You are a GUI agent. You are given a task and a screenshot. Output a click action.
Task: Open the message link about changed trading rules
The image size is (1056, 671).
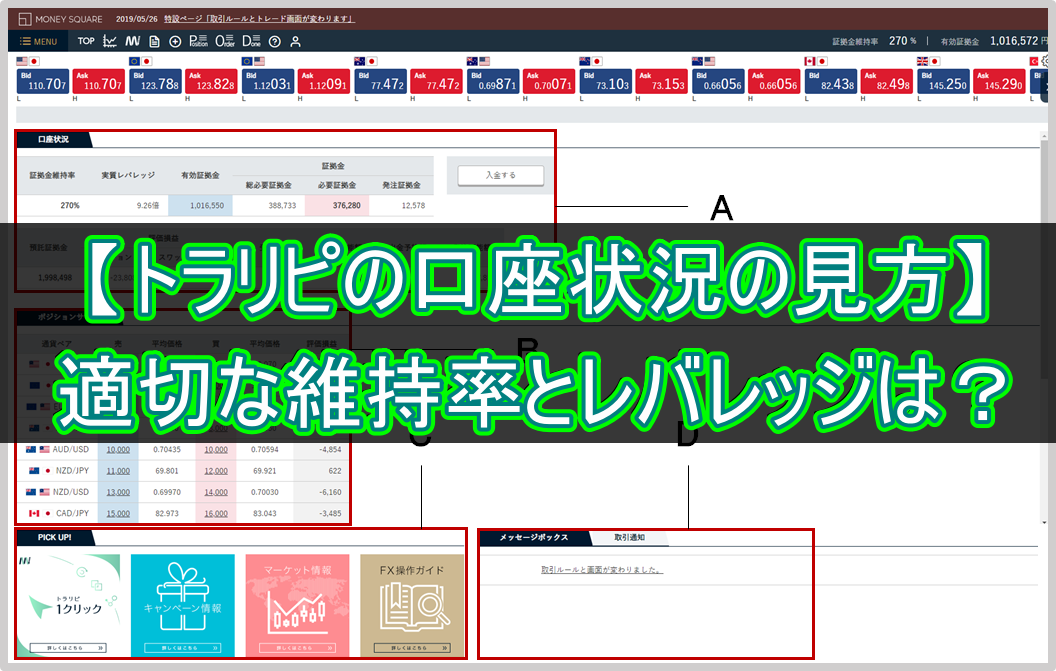click(602, 569)
